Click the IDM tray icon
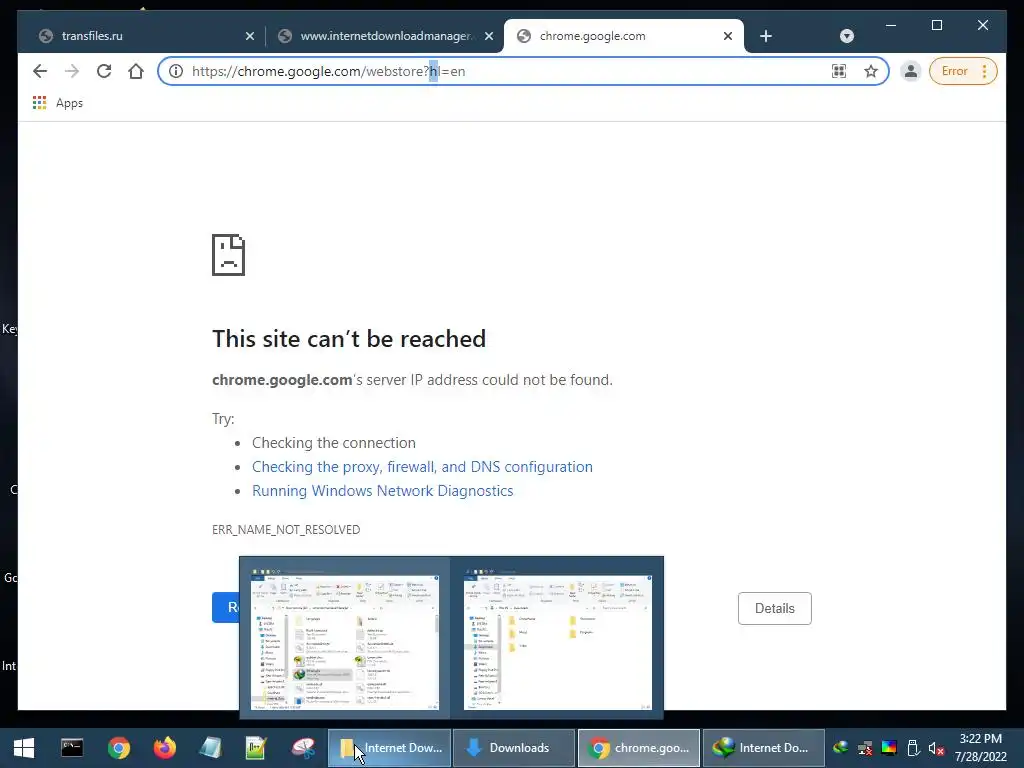Screen dimensions: 1024x768 (x=840, y=748)
